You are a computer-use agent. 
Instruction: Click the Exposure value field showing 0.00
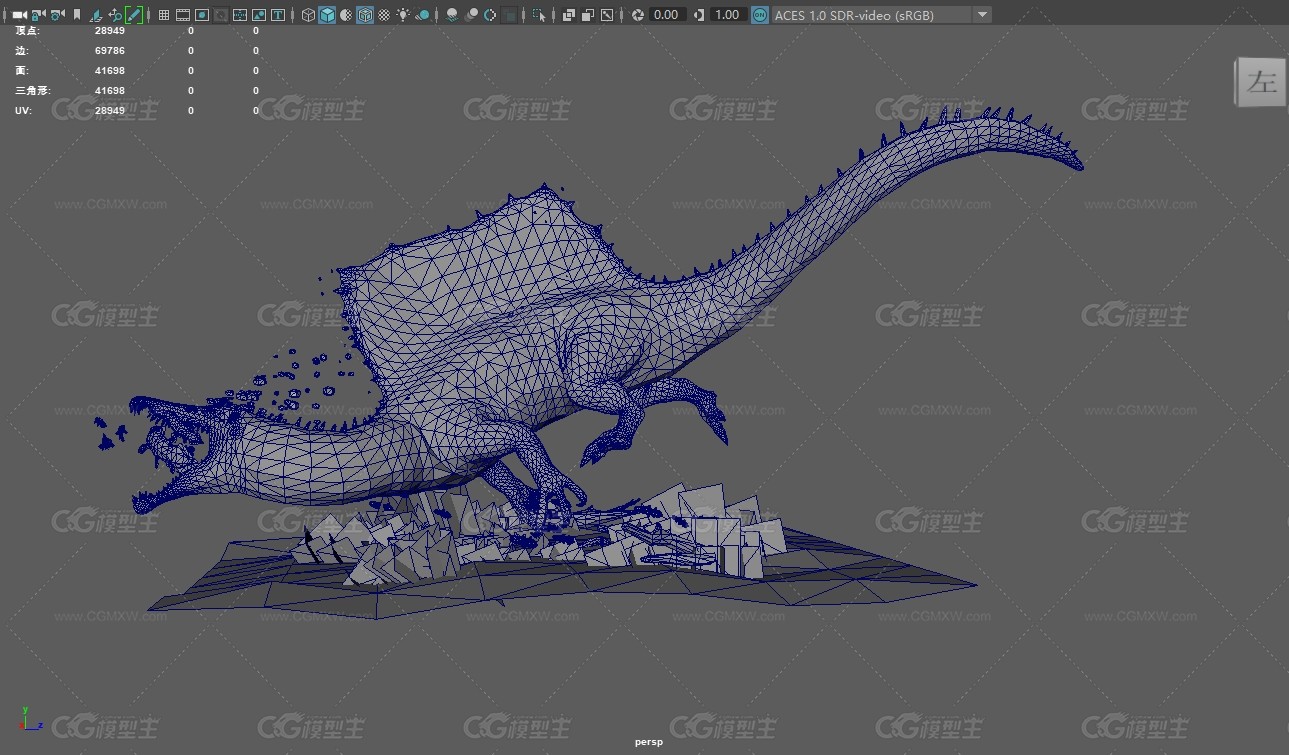point(666,15)
